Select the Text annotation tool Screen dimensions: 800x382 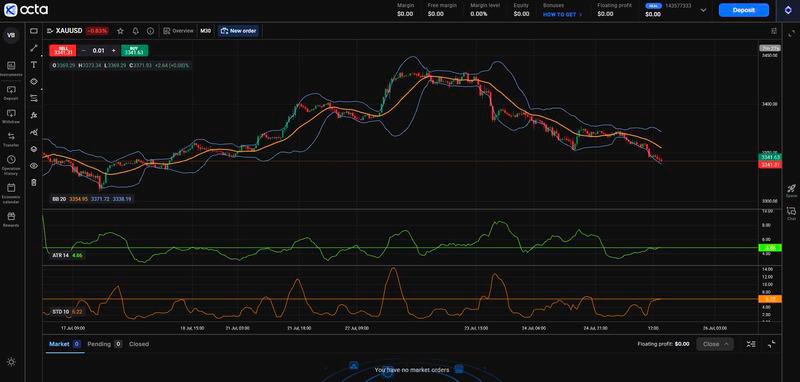click(x=34, y=65)
